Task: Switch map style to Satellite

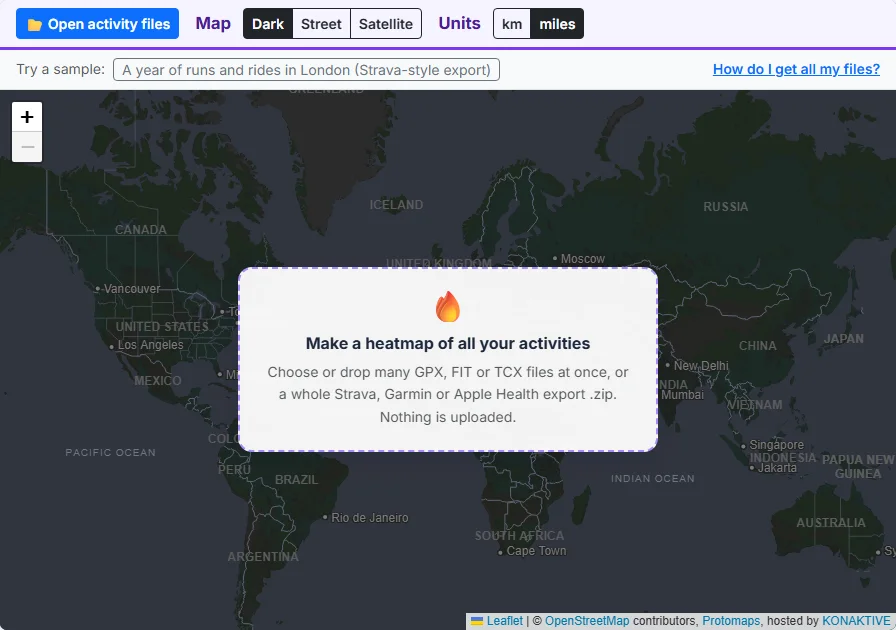Action: coord(386,24)
